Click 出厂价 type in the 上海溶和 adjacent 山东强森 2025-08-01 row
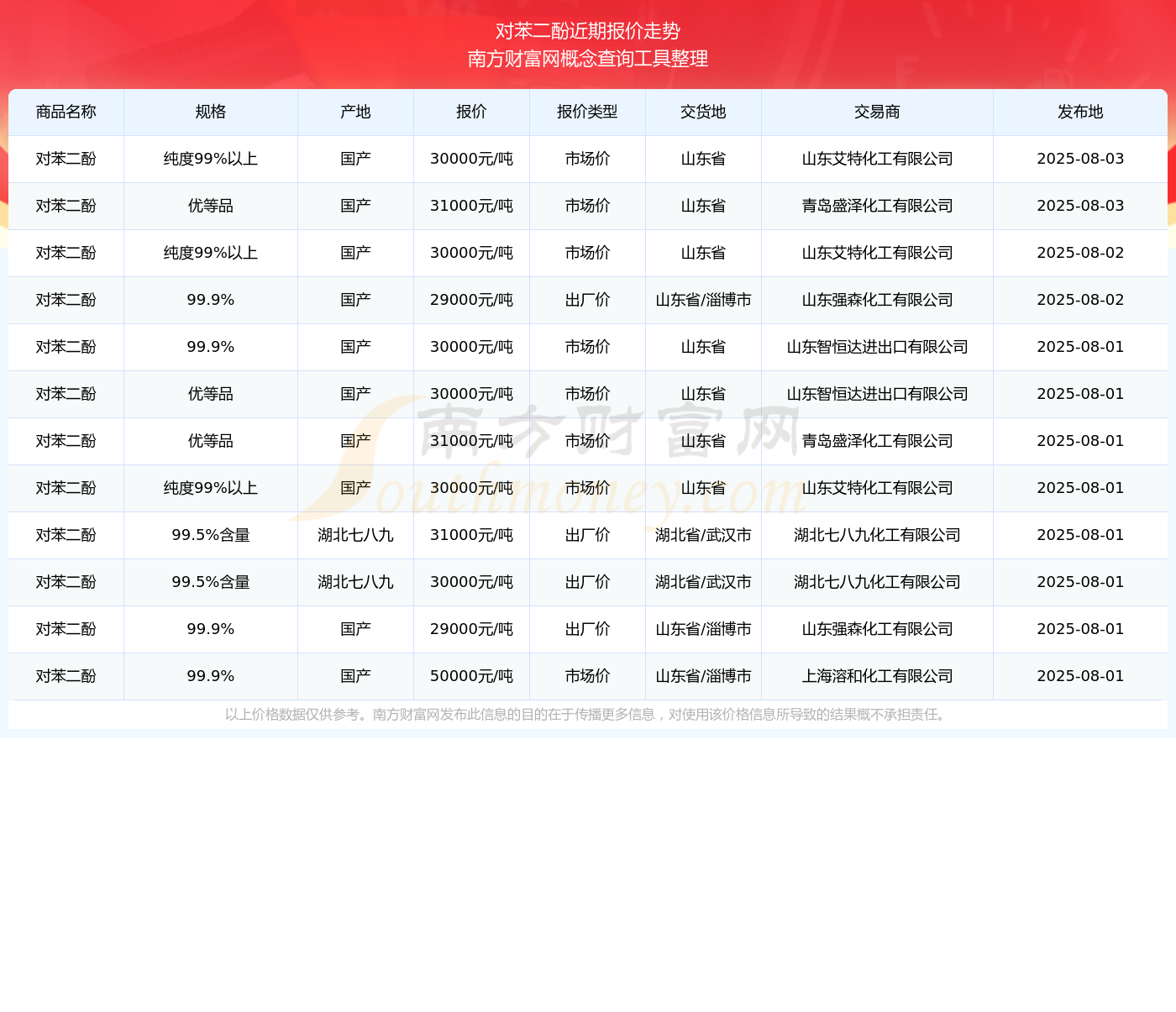This screenshot has height=1012, width=1176. click(587, 629)
